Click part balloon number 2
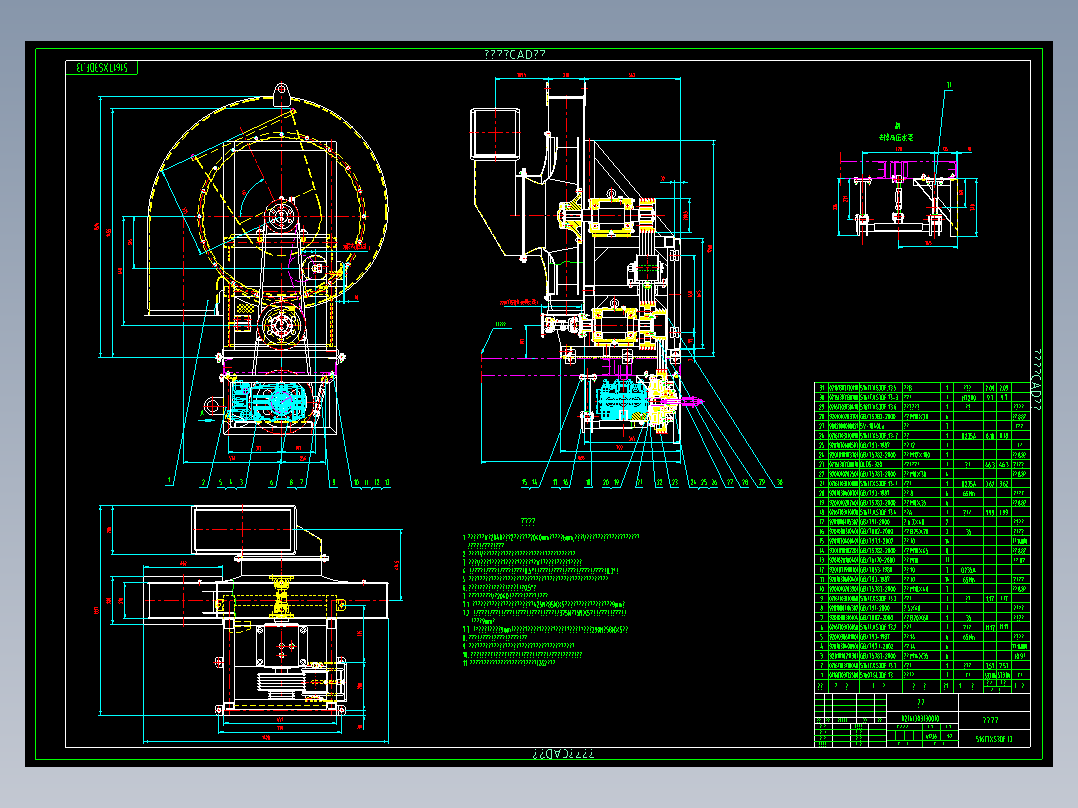 click(x=203, y=482)
